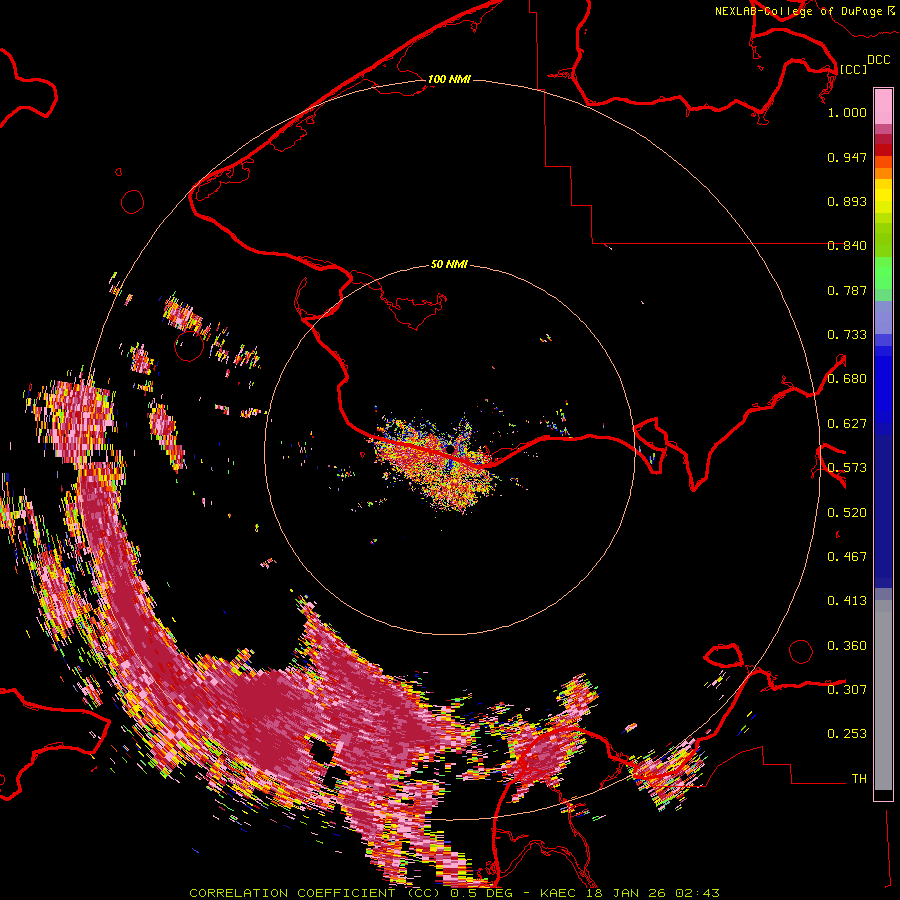
Task: Click the TH threshold label
Action: click(859, 779)
